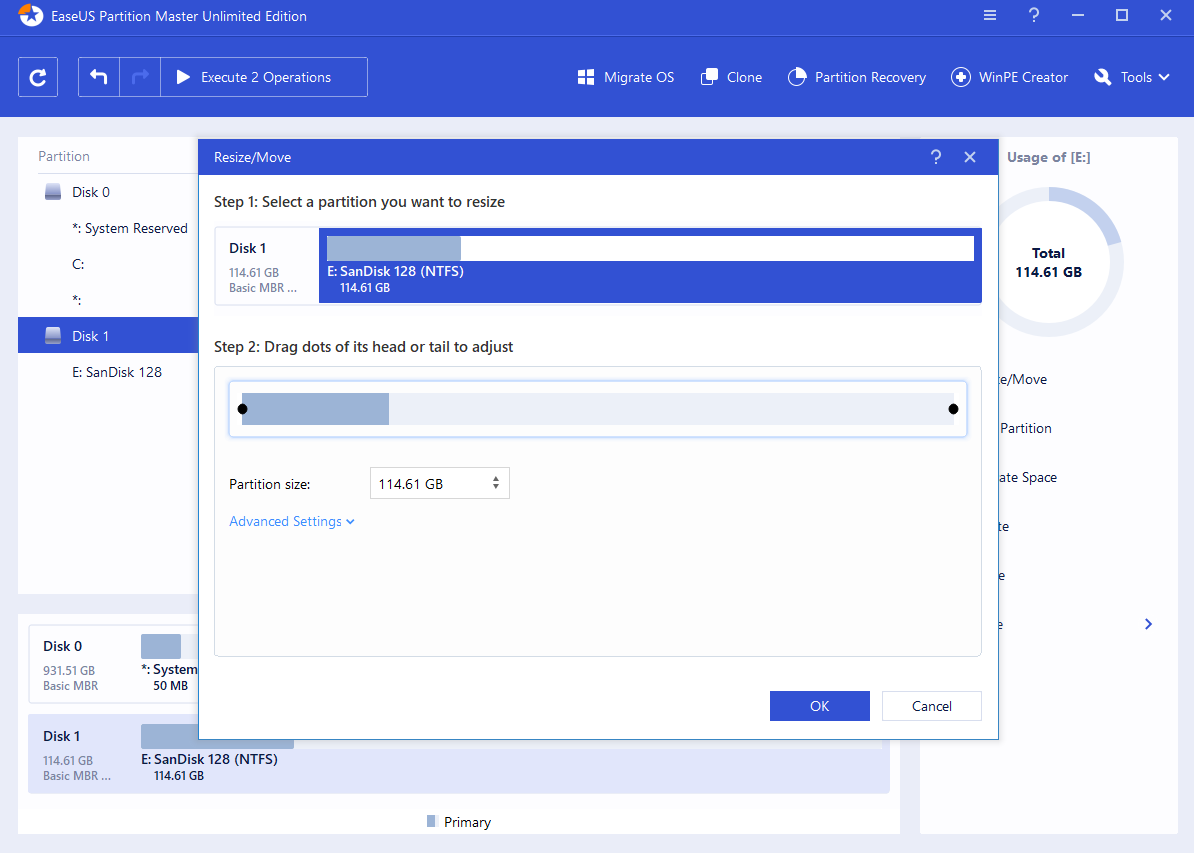Close the Resize/Move dialog

969,157
